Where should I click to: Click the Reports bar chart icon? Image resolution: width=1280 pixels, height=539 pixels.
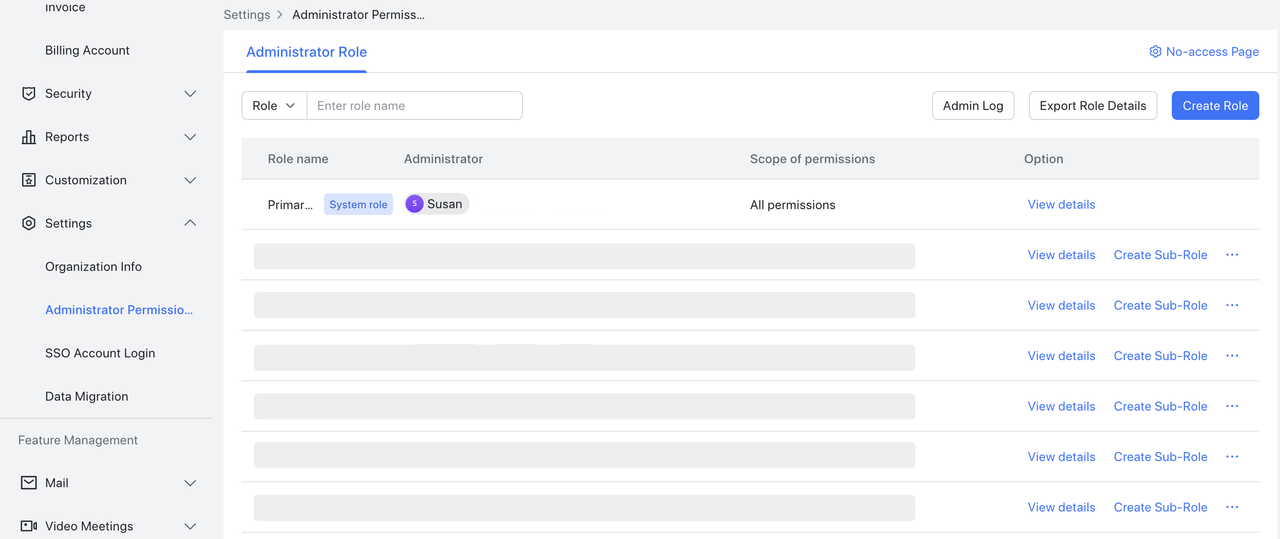click(29, 137)
